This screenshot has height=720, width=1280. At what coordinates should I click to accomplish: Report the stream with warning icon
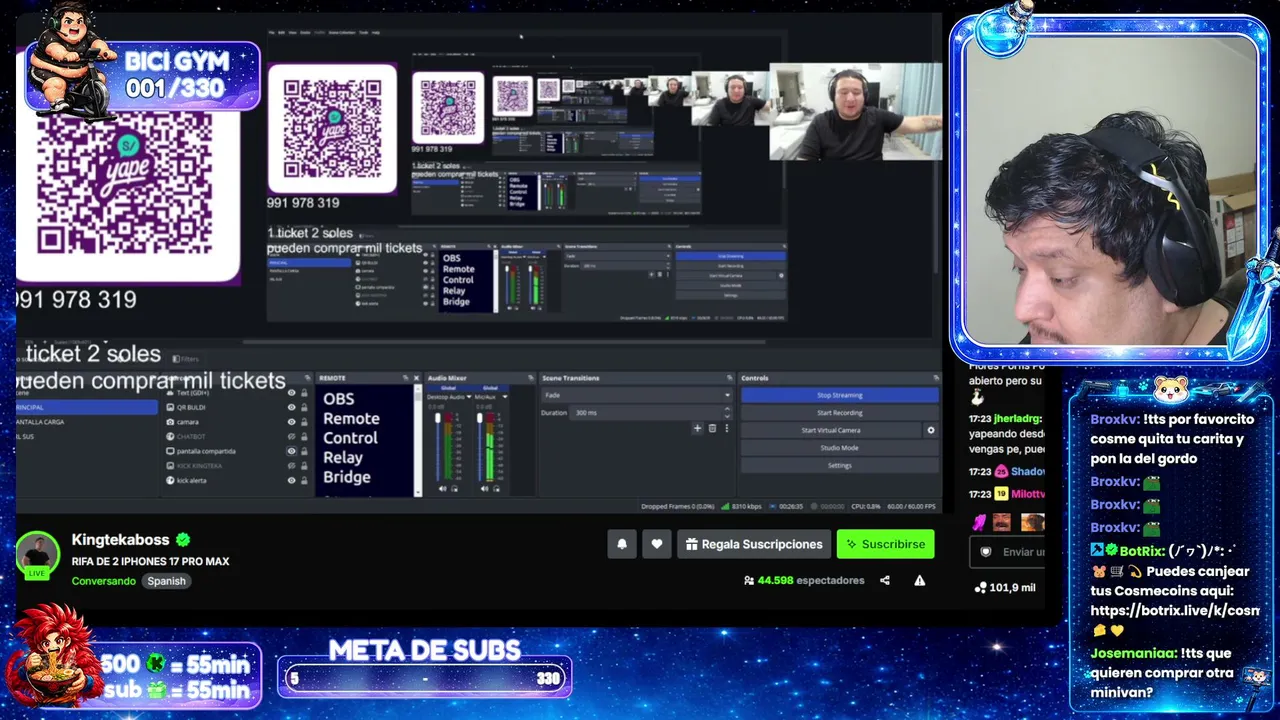(x=919, y=580)
